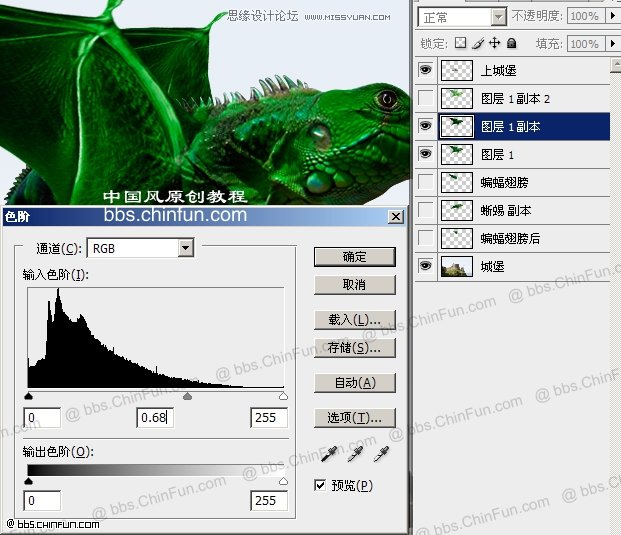Select the 上城堡 layer thumbnail
The height and width of the screenshot is (535, 621).
(457, 70)
